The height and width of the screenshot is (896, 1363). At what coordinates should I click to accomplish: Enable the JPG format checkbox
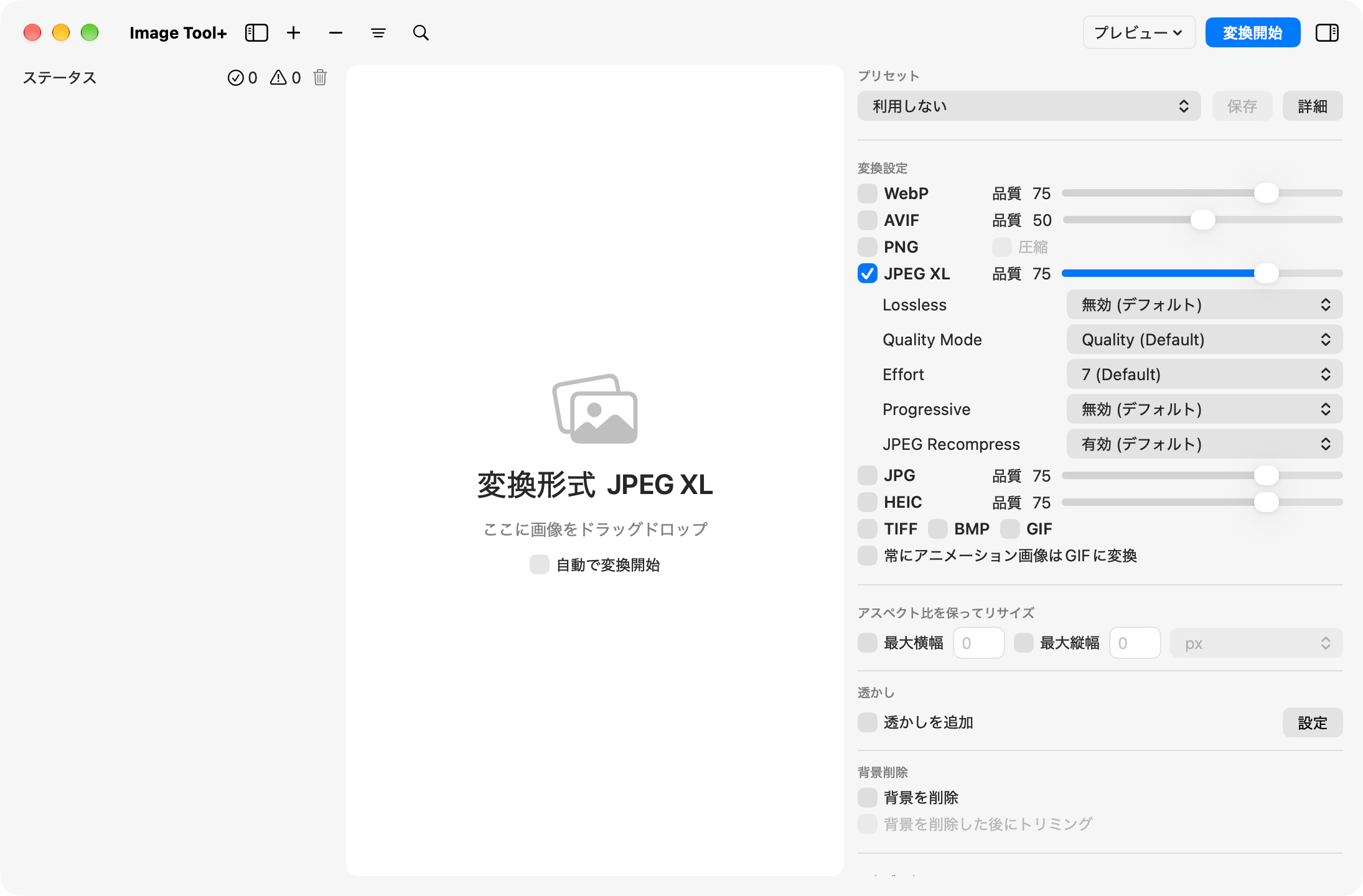coord(868,475)
